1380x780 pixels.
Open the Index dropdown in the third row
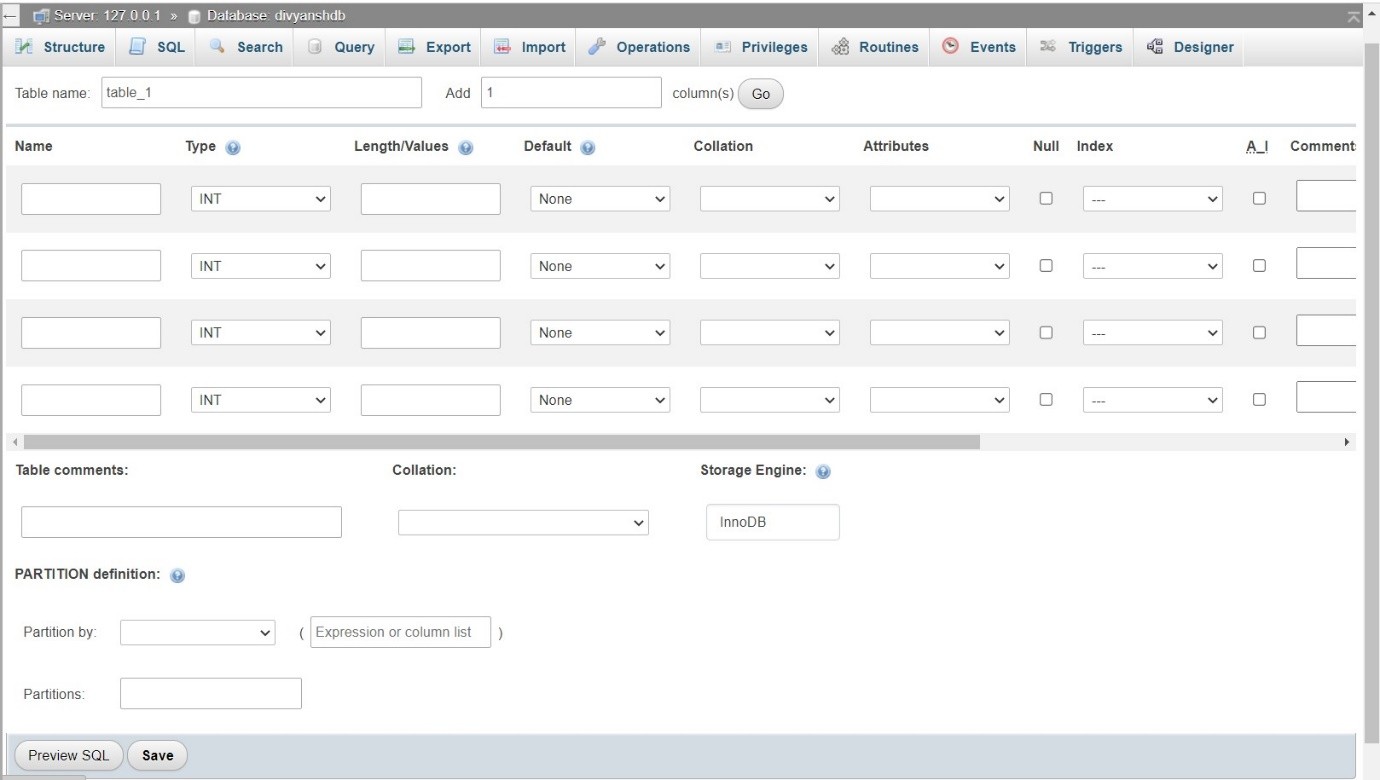(x=1152, y=333)
